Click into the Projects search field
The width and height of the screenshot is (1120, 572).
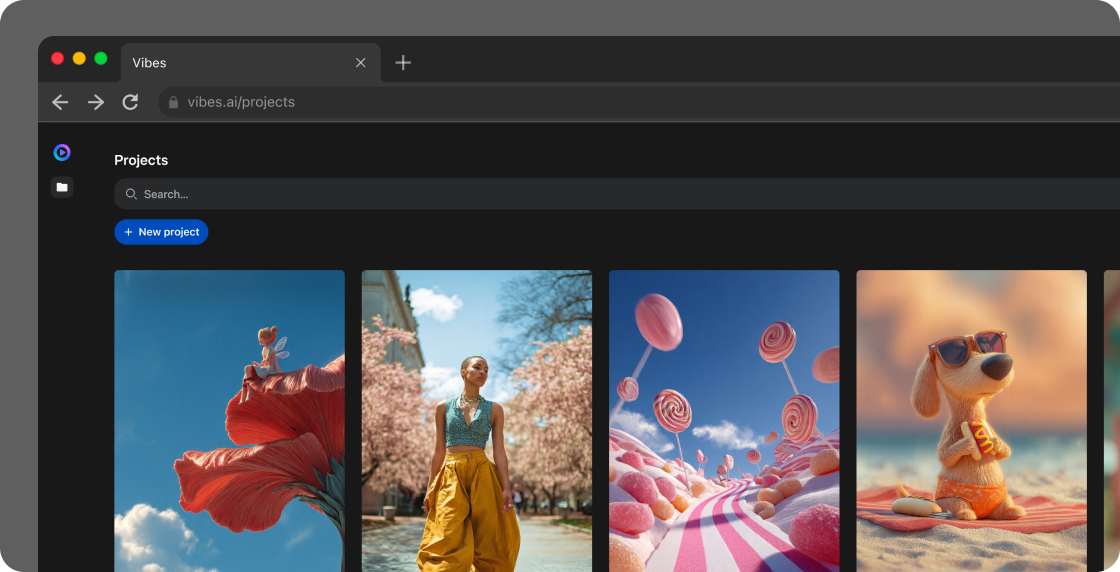tap(600, 194)
